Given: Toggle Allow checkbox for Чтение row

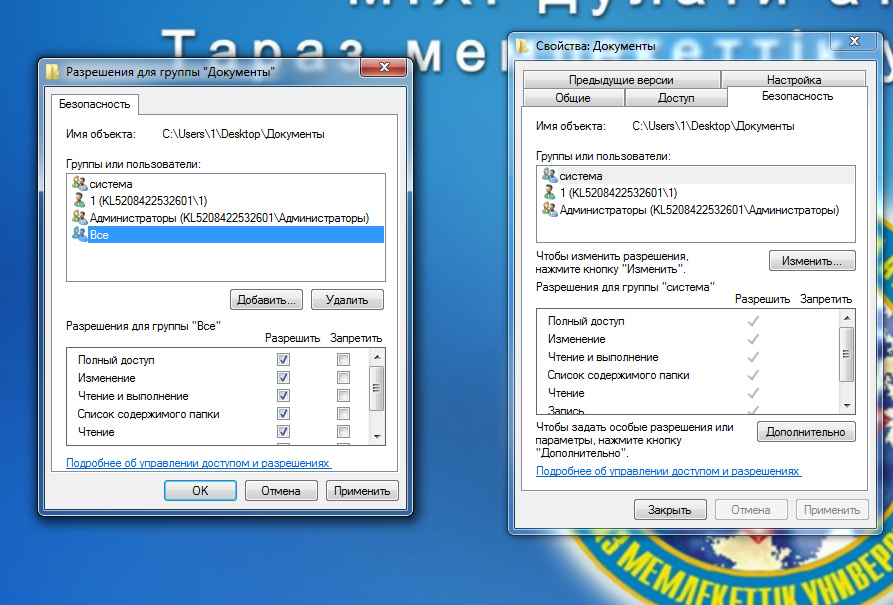Looking at the screenshot, I should click(283, 431).
